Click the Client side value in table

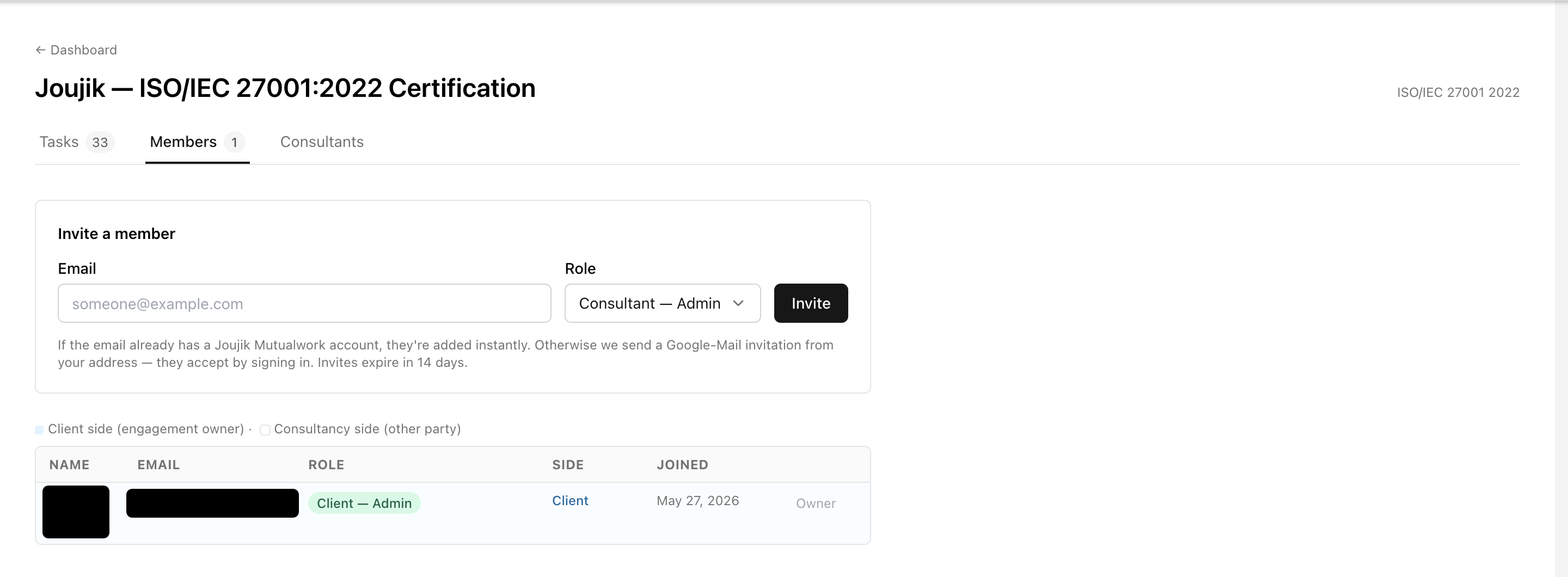point(569,501)
